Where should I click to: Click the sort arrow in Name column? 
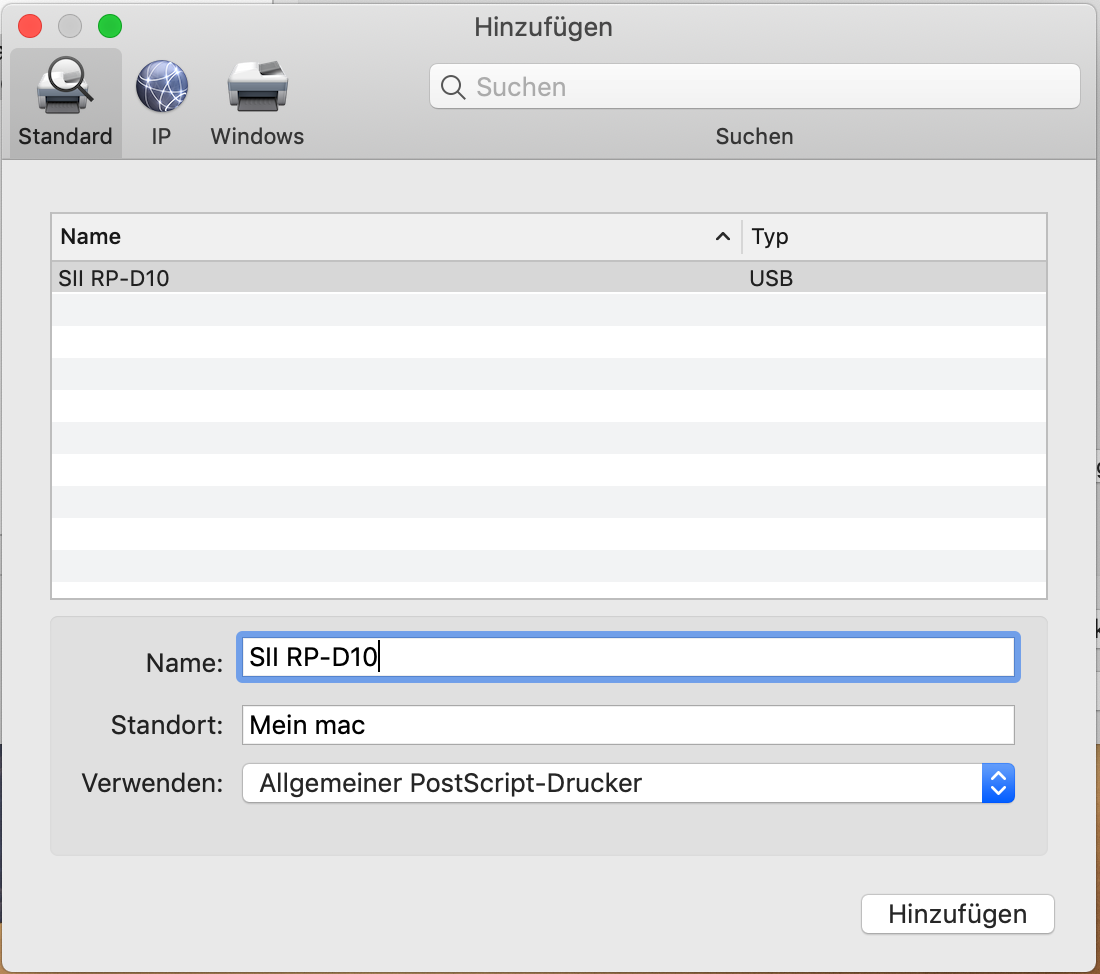(x=722, y=237)
